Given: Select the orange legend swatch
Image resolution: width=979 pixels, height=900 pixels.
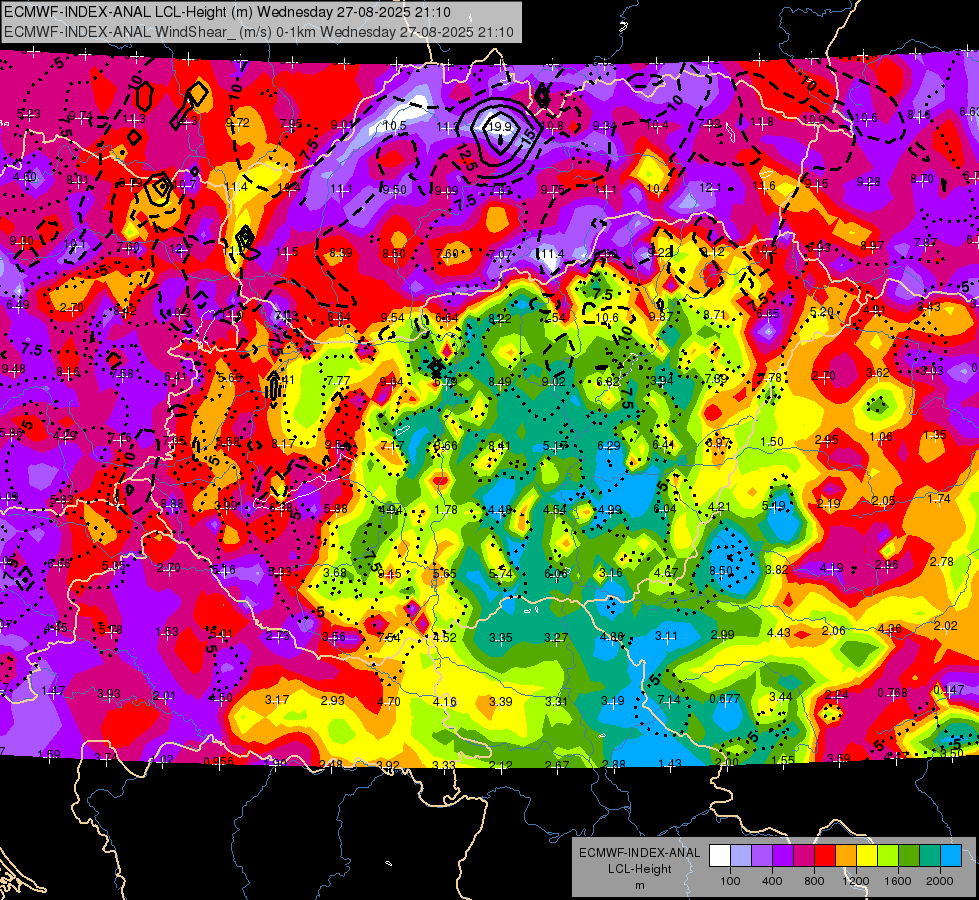Looking at the screenshot, I should (846, 856).
